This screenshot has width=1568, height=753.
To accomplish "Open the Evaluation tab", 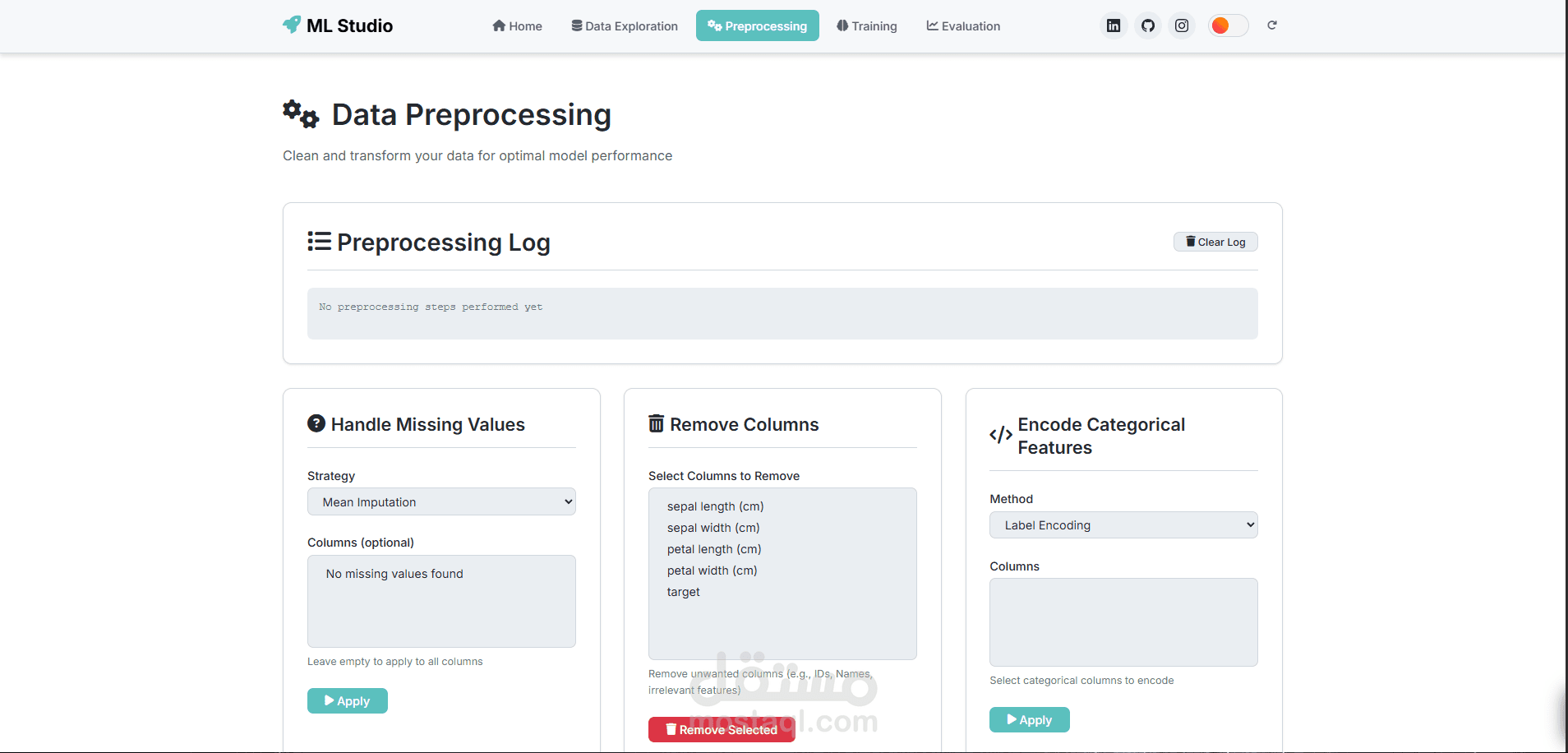I will pos(963,26).
